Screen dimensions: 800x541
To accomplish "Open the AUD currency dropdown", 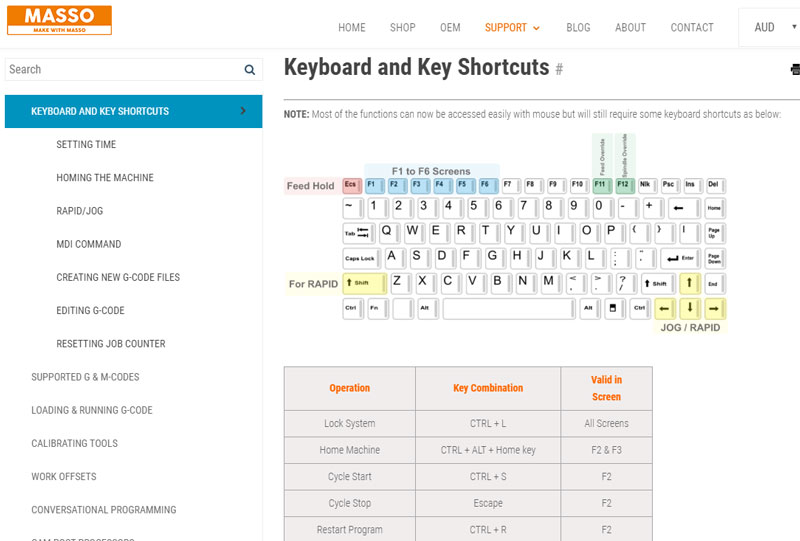I will (771, 28).
